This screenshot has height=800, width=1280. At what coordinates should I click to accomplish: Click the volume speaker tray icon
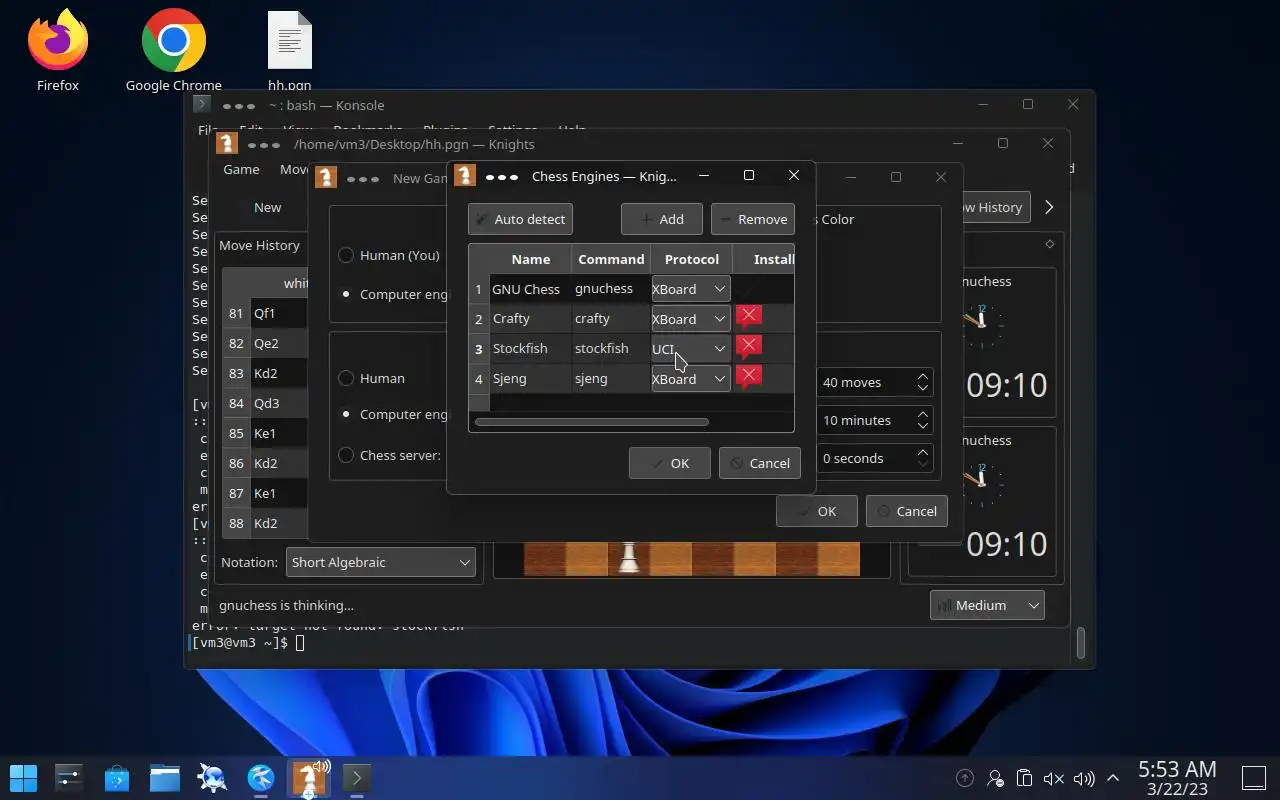[1083, 778]
